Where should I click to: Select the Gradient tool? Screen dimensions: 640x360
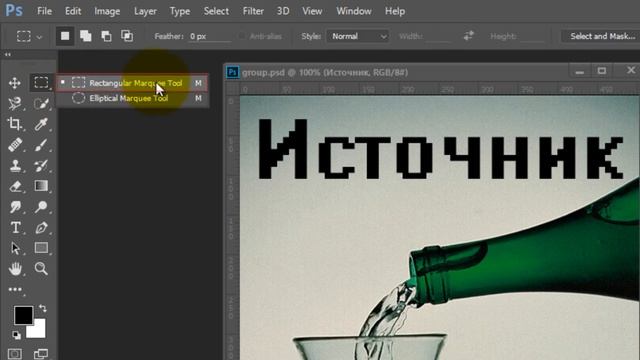[41, 186]
